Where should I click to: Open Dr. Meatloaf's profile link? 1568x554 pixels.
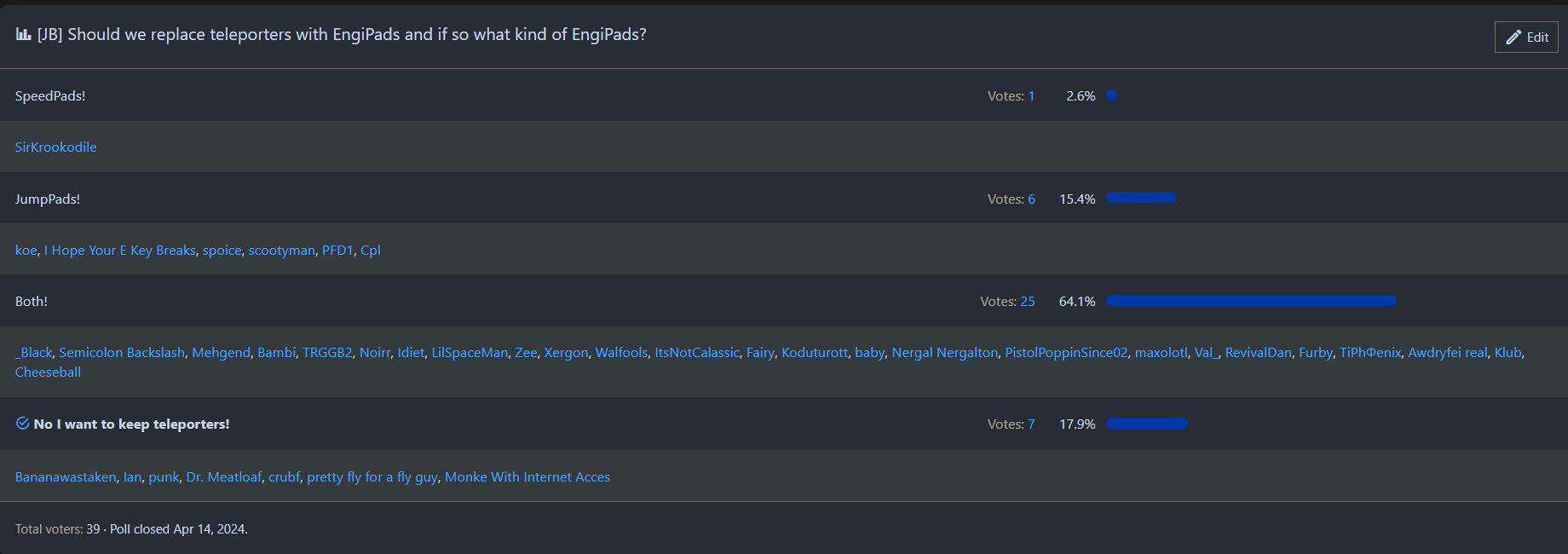(x=224, y=476)
